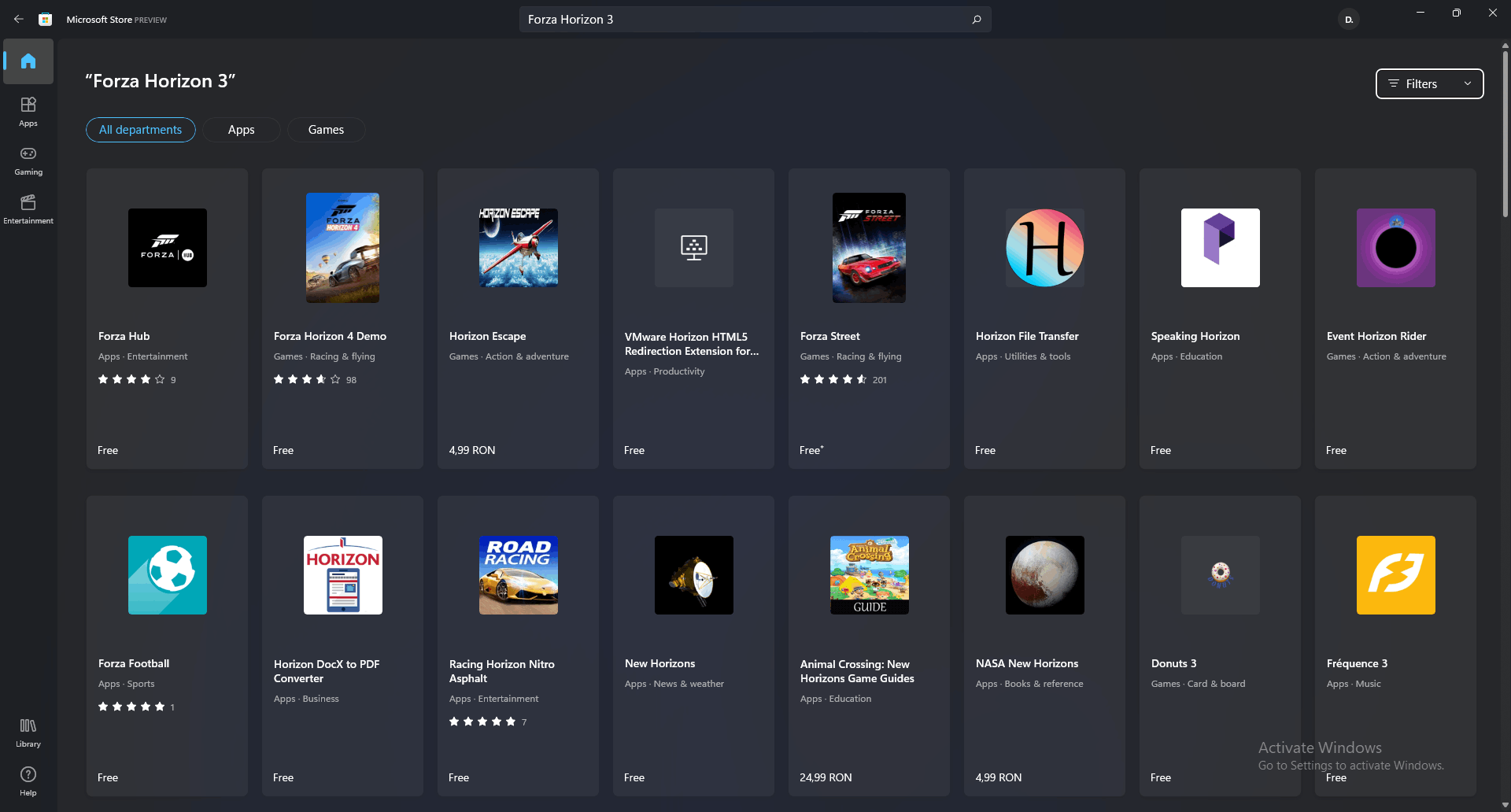1511x812 pixels.
Task: Open the Forza Football soccer ball icon
Action: (x=168, y=575)
